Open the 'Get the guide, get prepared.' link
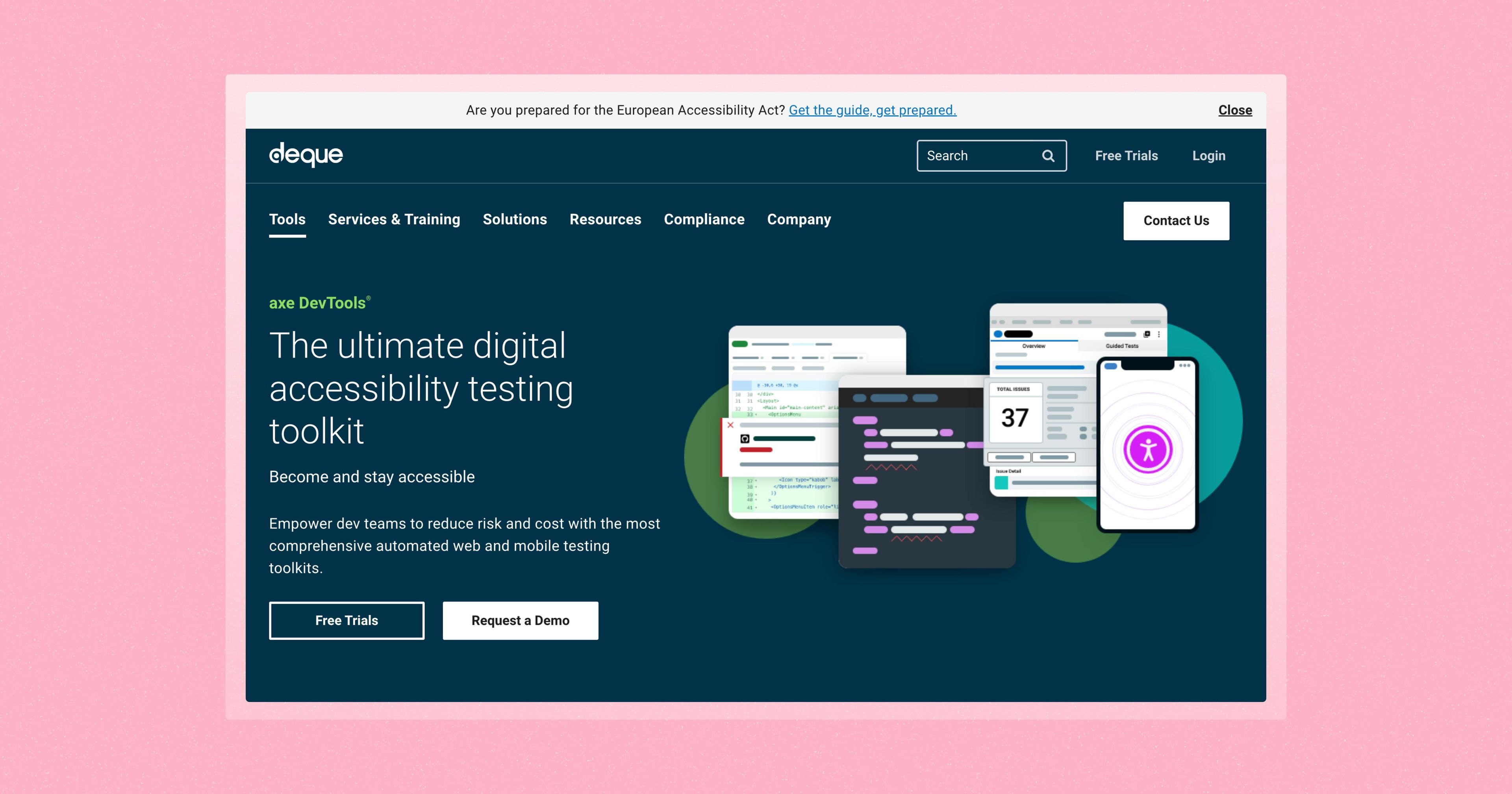Viewport: 1512px width, 794px height. [872, 110]
